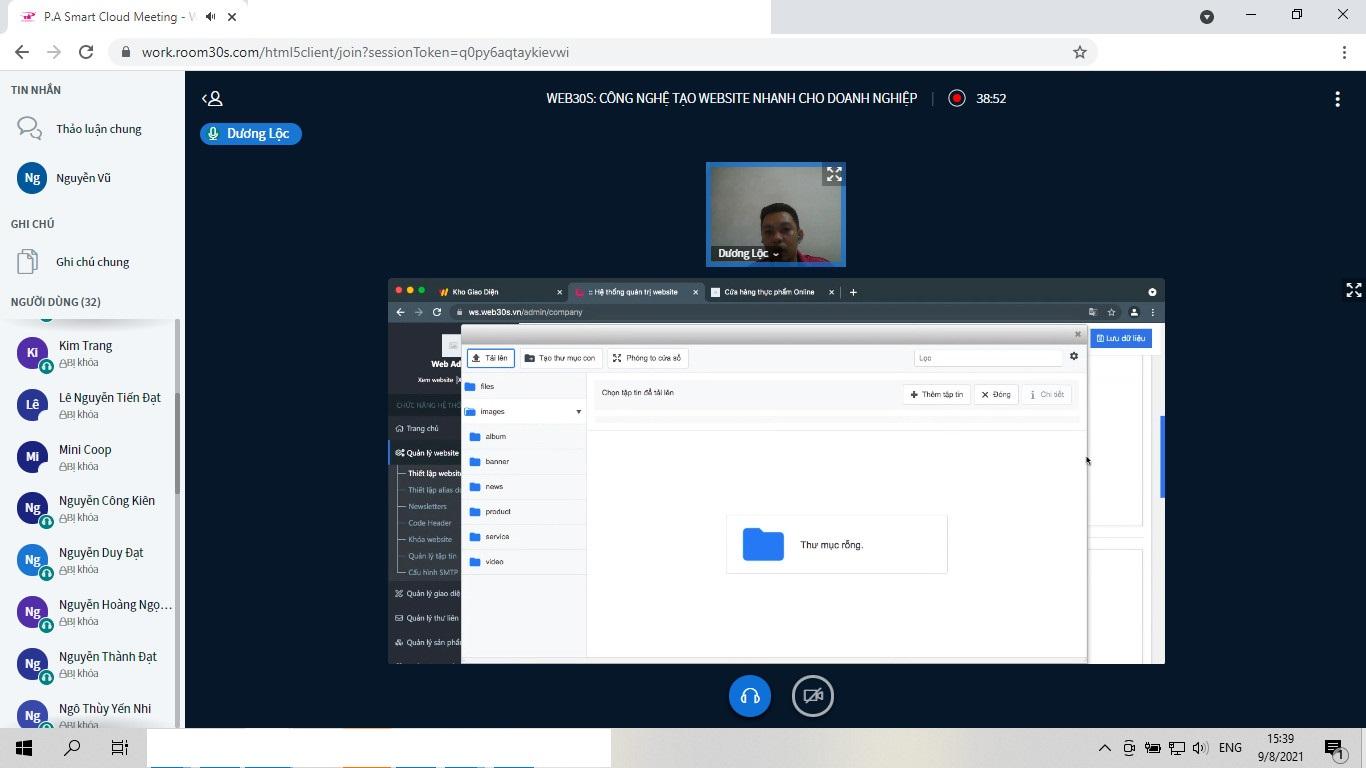Select the news folder
The image size is (1366, 768).
click(524, 487)
